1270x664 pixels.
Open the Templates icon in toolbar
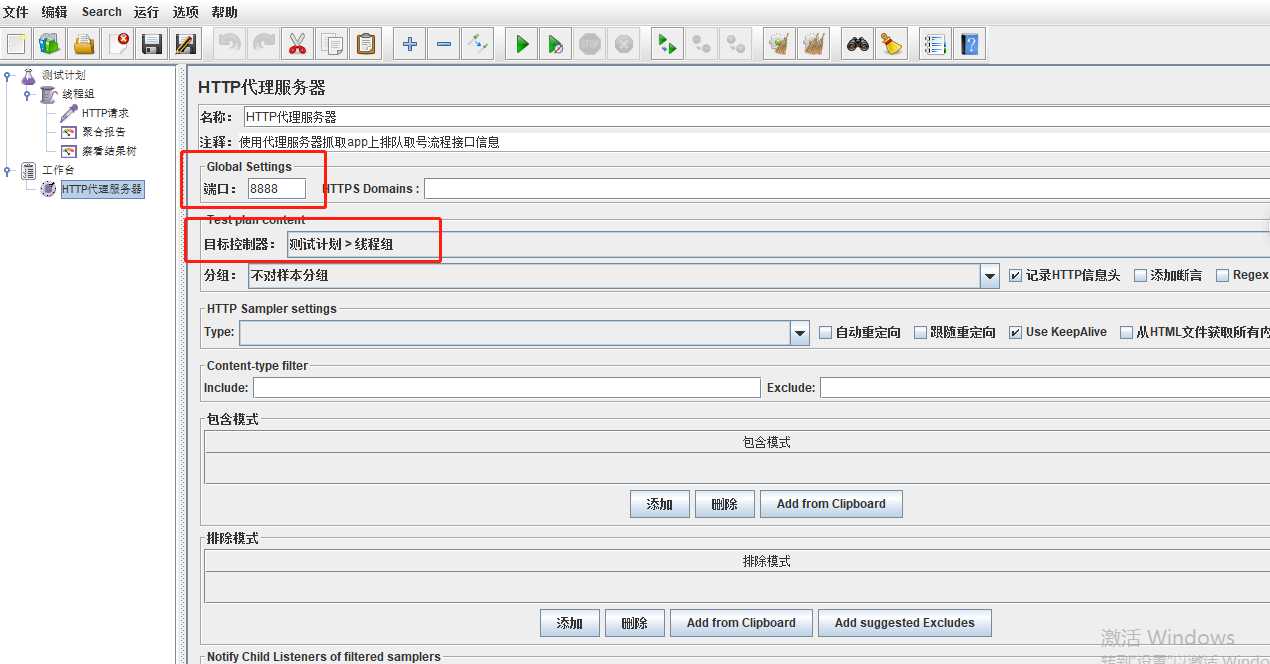pos(50,44)
